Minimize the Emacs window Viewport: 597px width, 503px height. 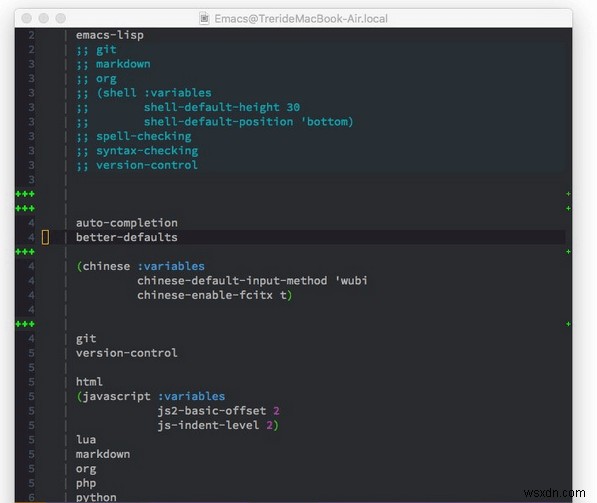coord(44,18)
